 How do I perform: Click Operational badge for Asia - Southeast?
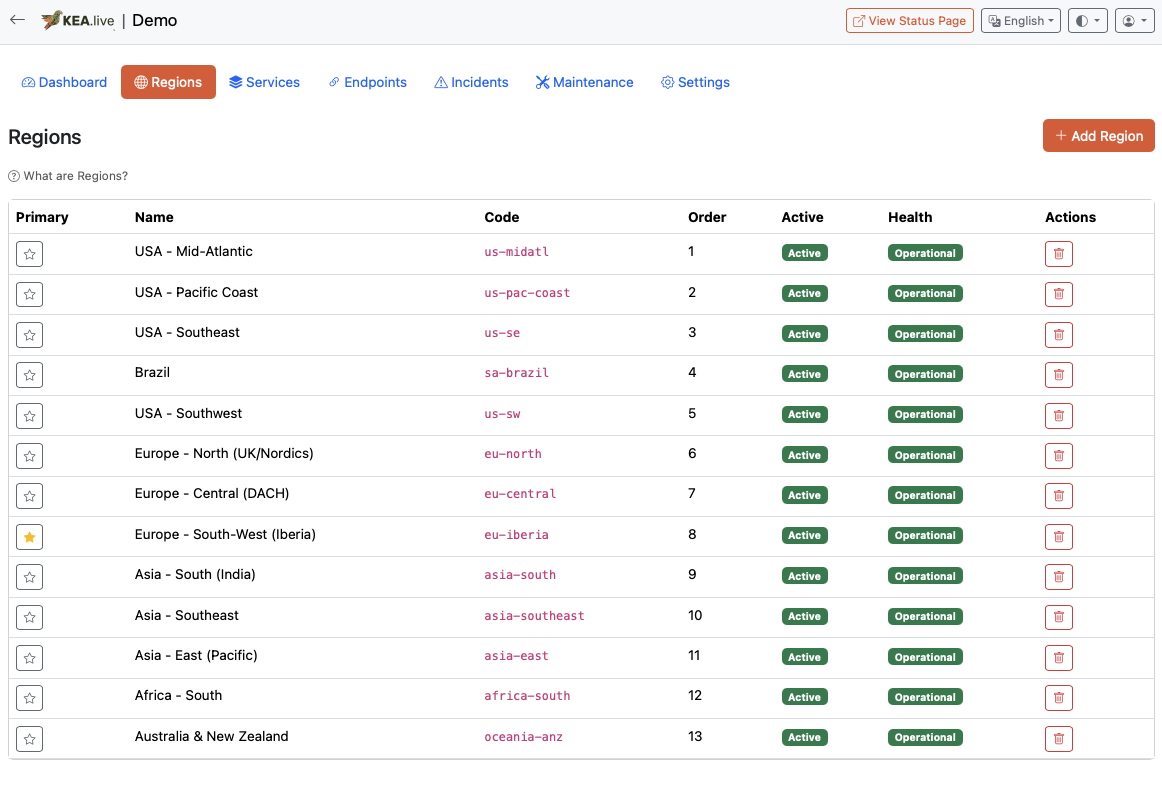click(x=925, y=617)
